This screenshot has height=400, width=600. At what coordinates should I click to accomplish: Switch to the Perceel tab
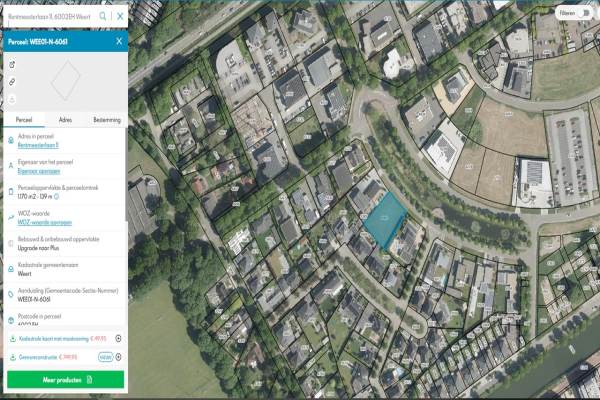[x=25, y=119]
